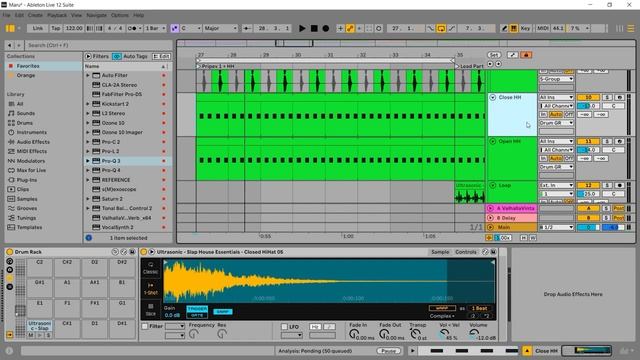Adjust the Simpler Volume knob
The image size is (640, 360).
pyautogui.click(x=474, y=334)
